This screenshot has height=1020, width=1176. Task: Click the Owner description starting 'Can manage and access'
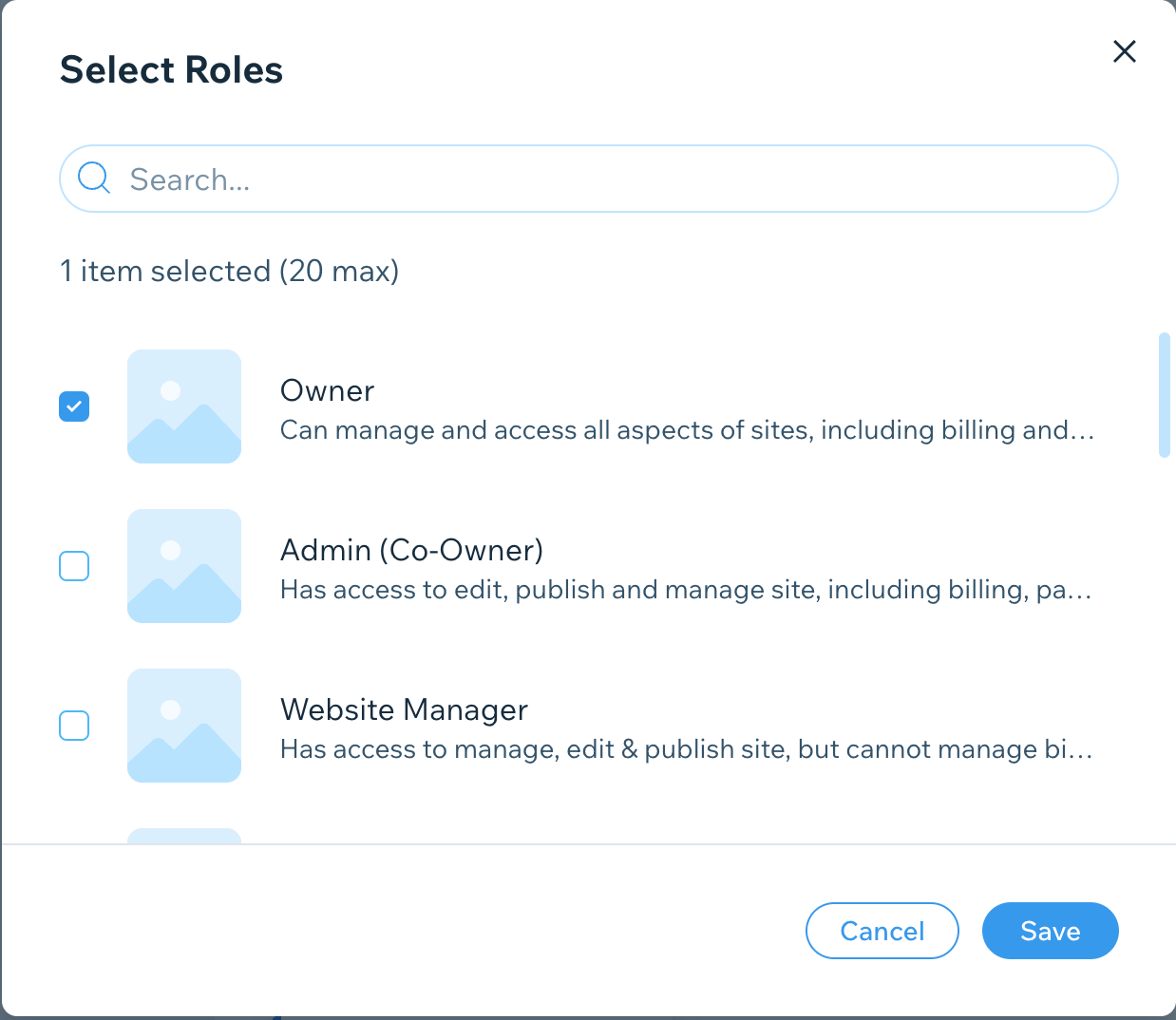click(x=688, y=430)
